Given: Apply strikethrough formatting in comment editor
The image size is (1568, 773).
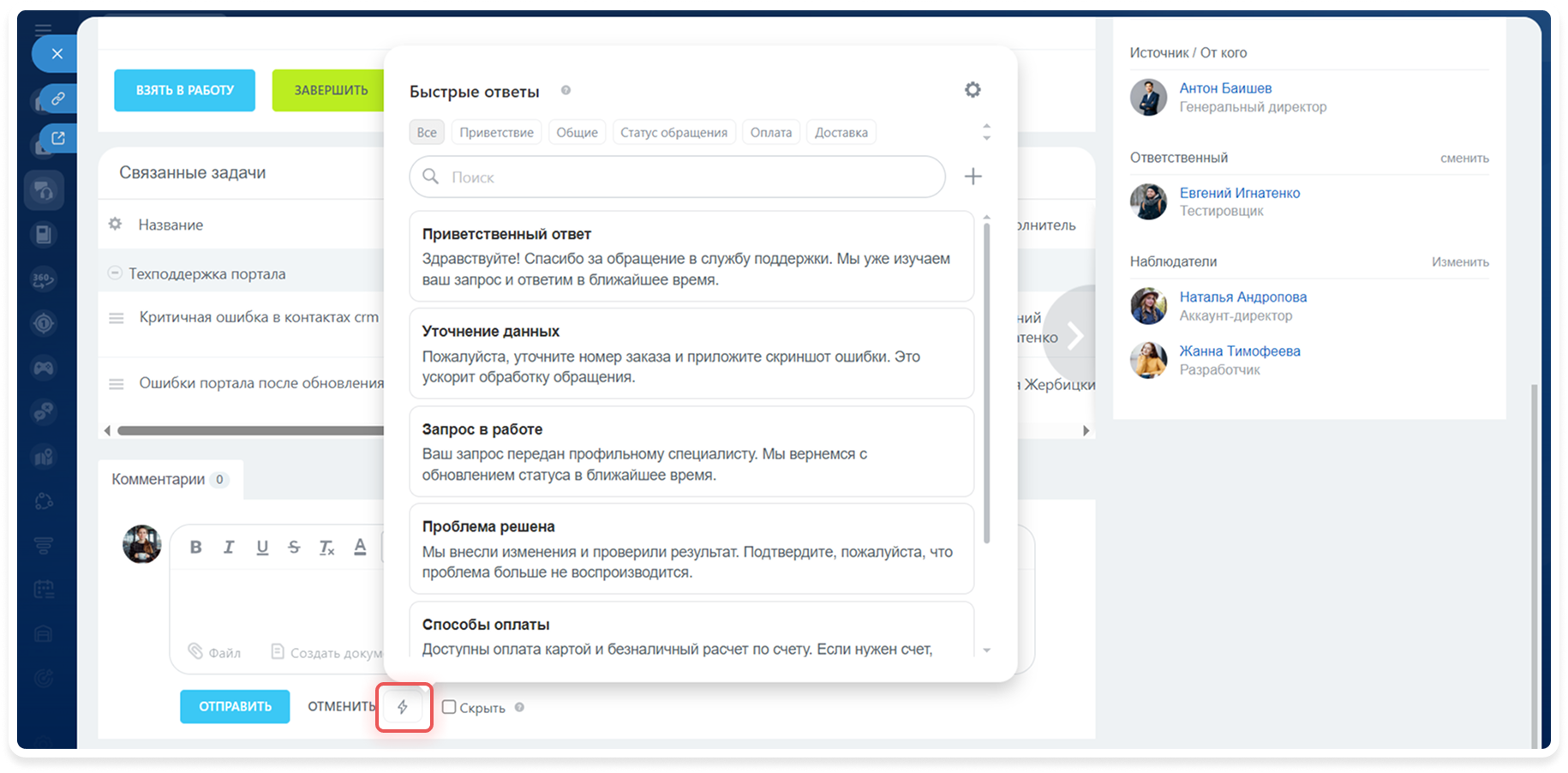Looking at the screenshot, I should click(294, 547).
